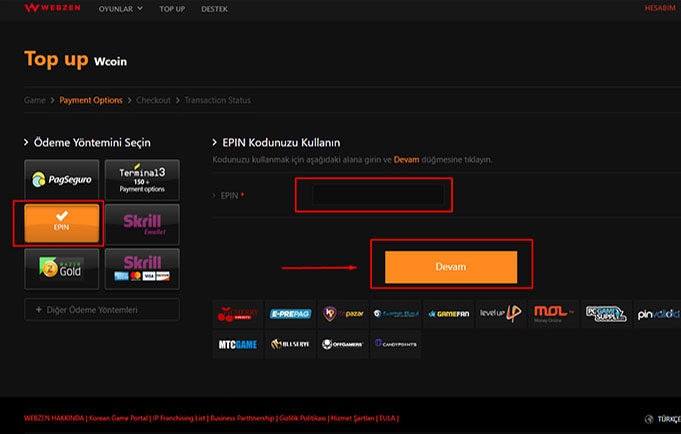The height and width of the screenshot is (434, 681).
Task: Open the PC Game Supply logo
Action: pyautogui.click(x=606, y=314)
